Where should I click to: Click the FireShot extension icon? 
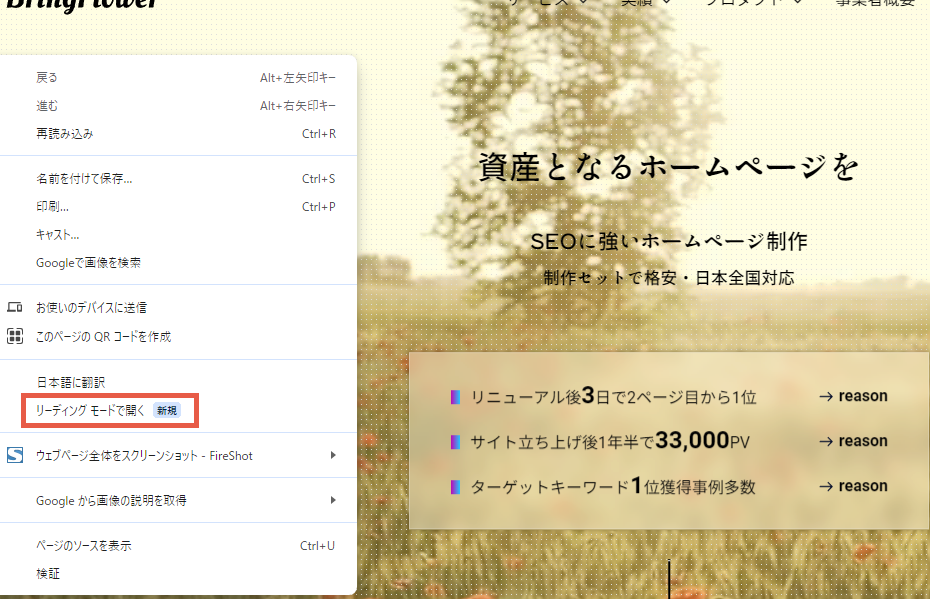point(15,456)
